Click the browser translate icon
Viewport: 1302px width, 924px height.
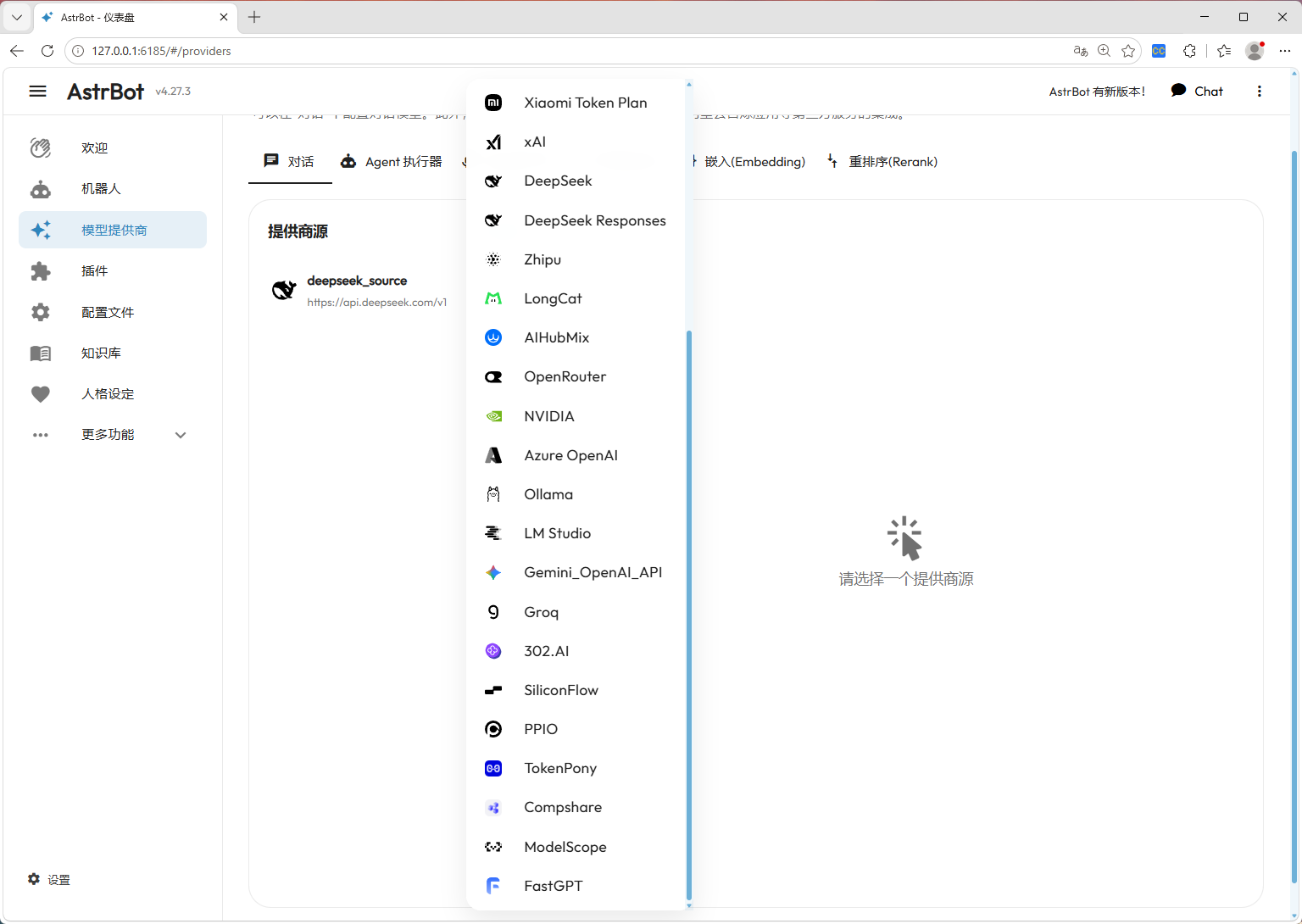(x=1080, y=51)
